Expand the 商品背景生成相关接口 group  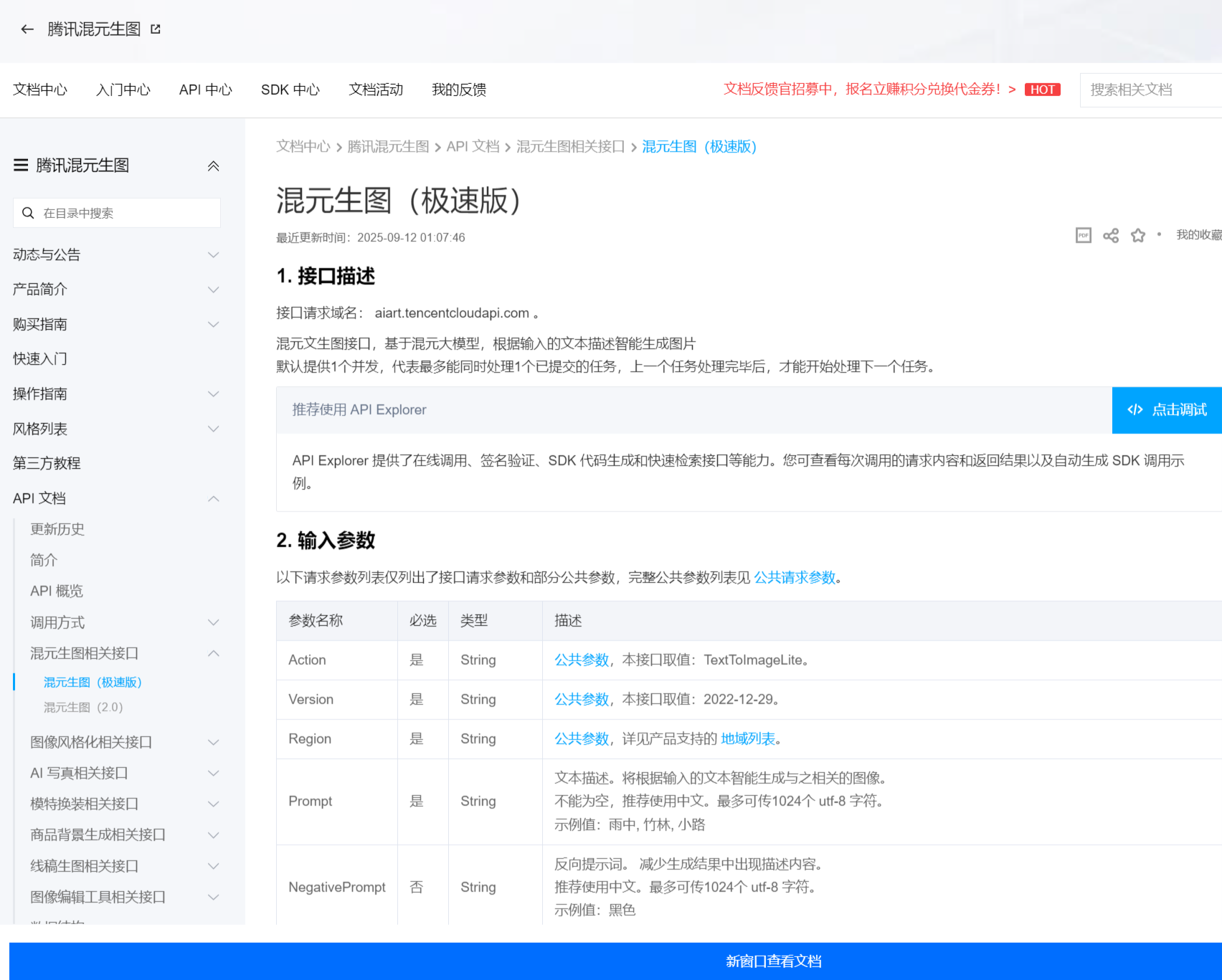point(213,835)
